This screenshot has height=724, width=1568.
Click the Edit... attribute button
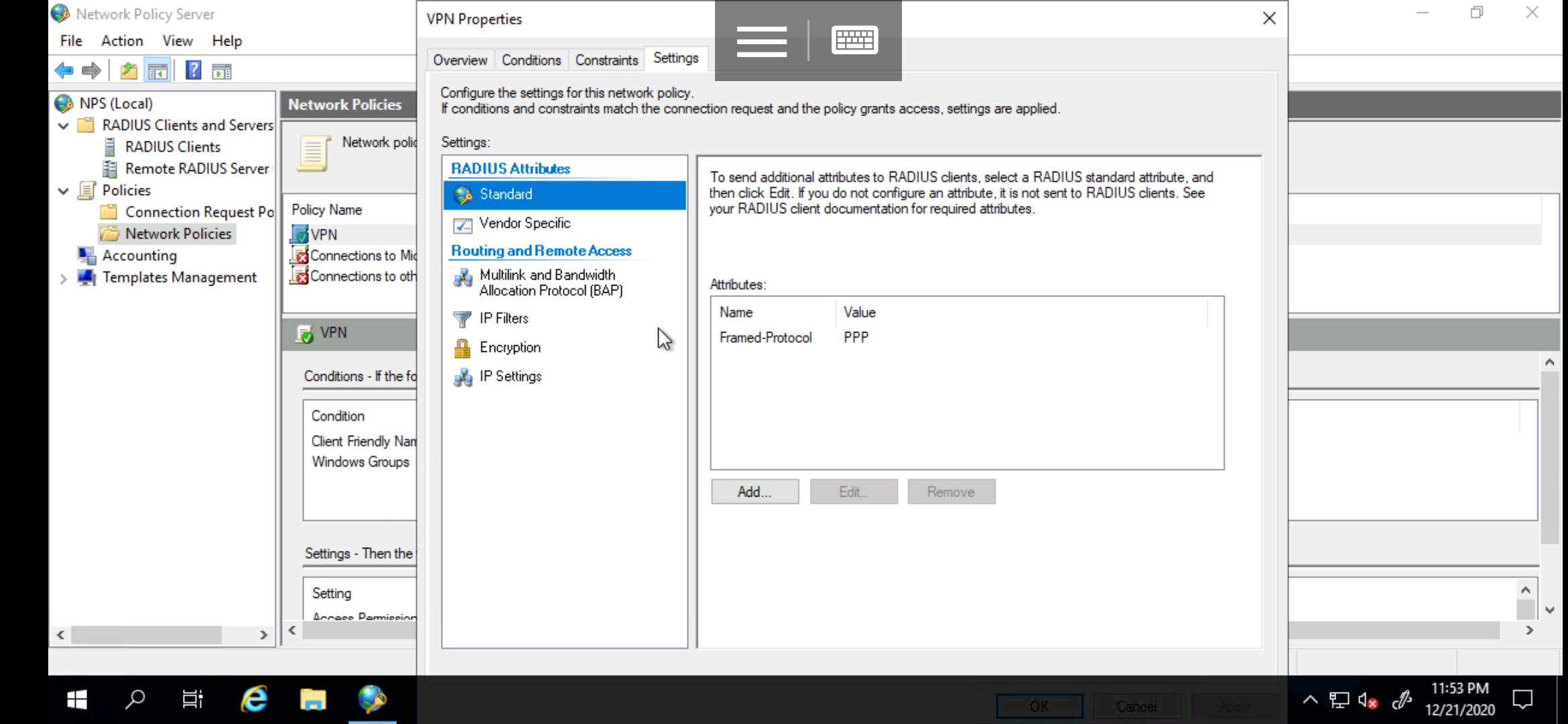pos(853,492)
